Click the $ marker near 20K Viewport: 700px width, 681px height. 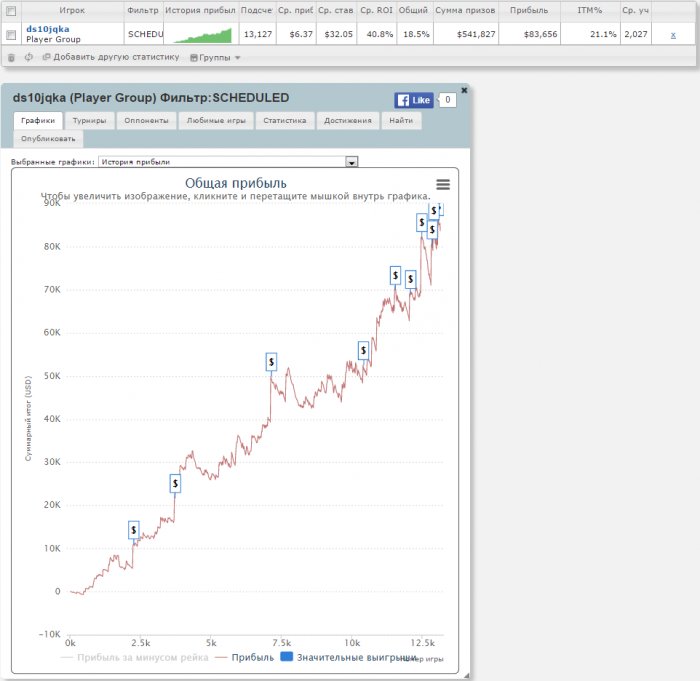click(x=175, y=483)
